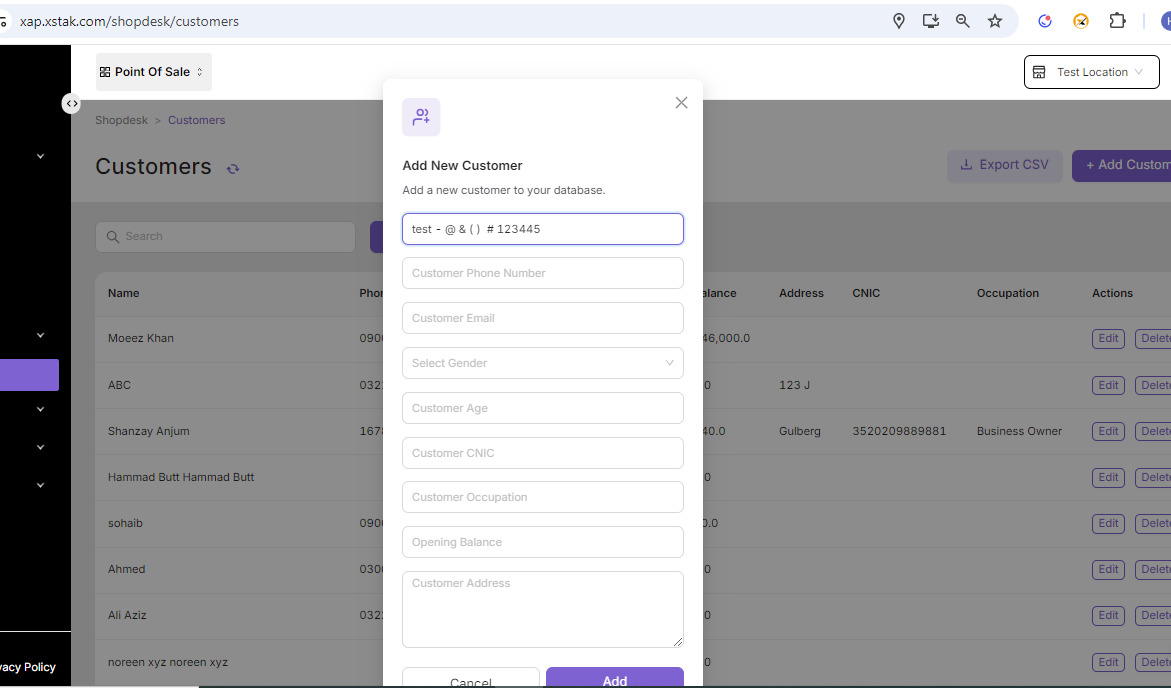Click the location pin icon in address bar
The width and height of the screenshot is (1171, 688).
click(899, 21)
